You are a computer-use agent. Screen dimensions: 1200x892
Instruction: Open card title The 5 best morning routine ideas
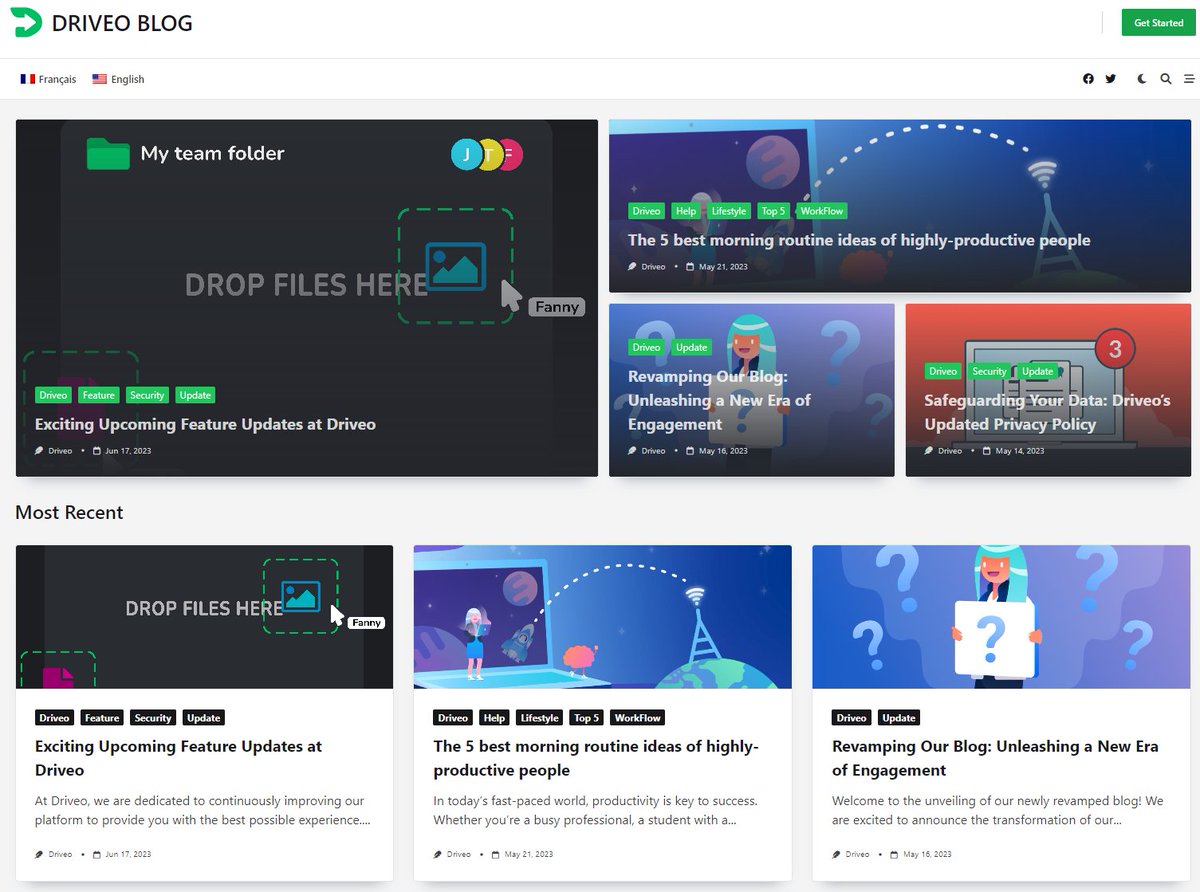click(596, 758)
